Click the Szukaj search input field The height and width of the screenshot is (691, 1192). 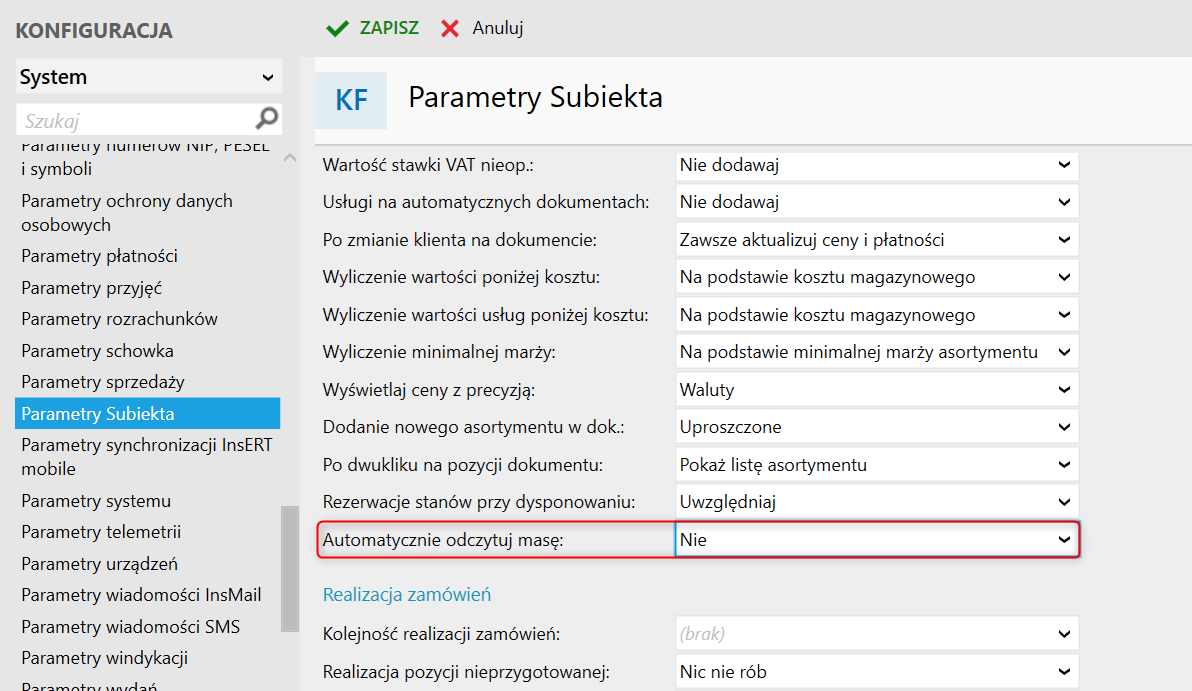pos(135,121)
